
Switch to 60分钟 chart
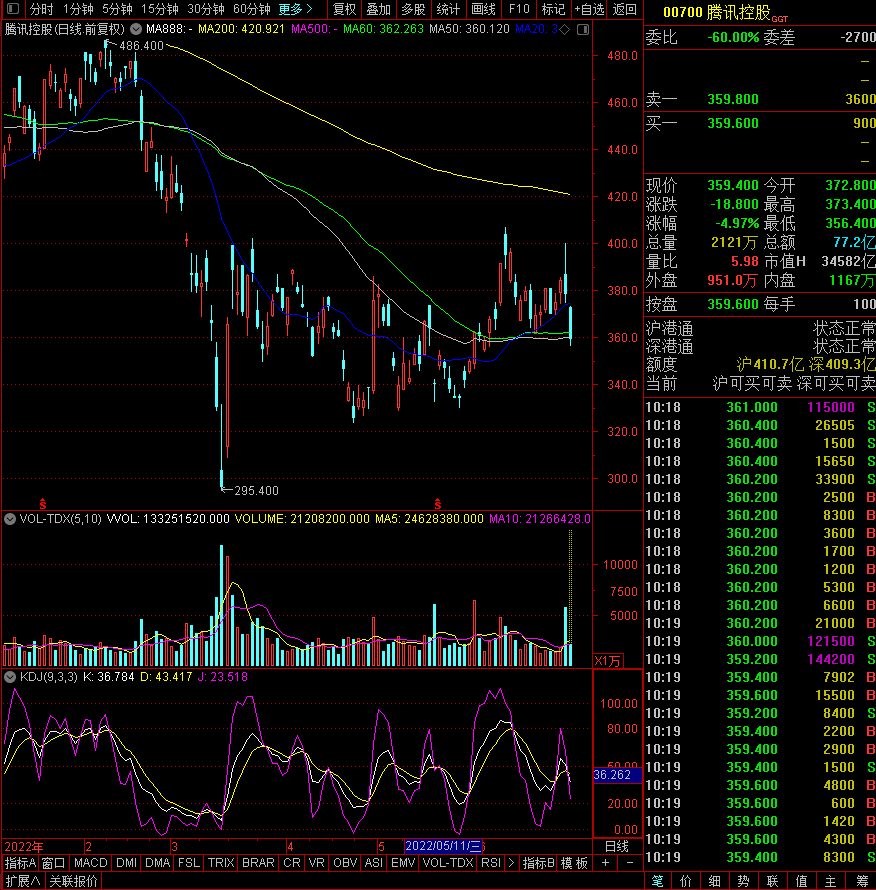pos(252,9)
